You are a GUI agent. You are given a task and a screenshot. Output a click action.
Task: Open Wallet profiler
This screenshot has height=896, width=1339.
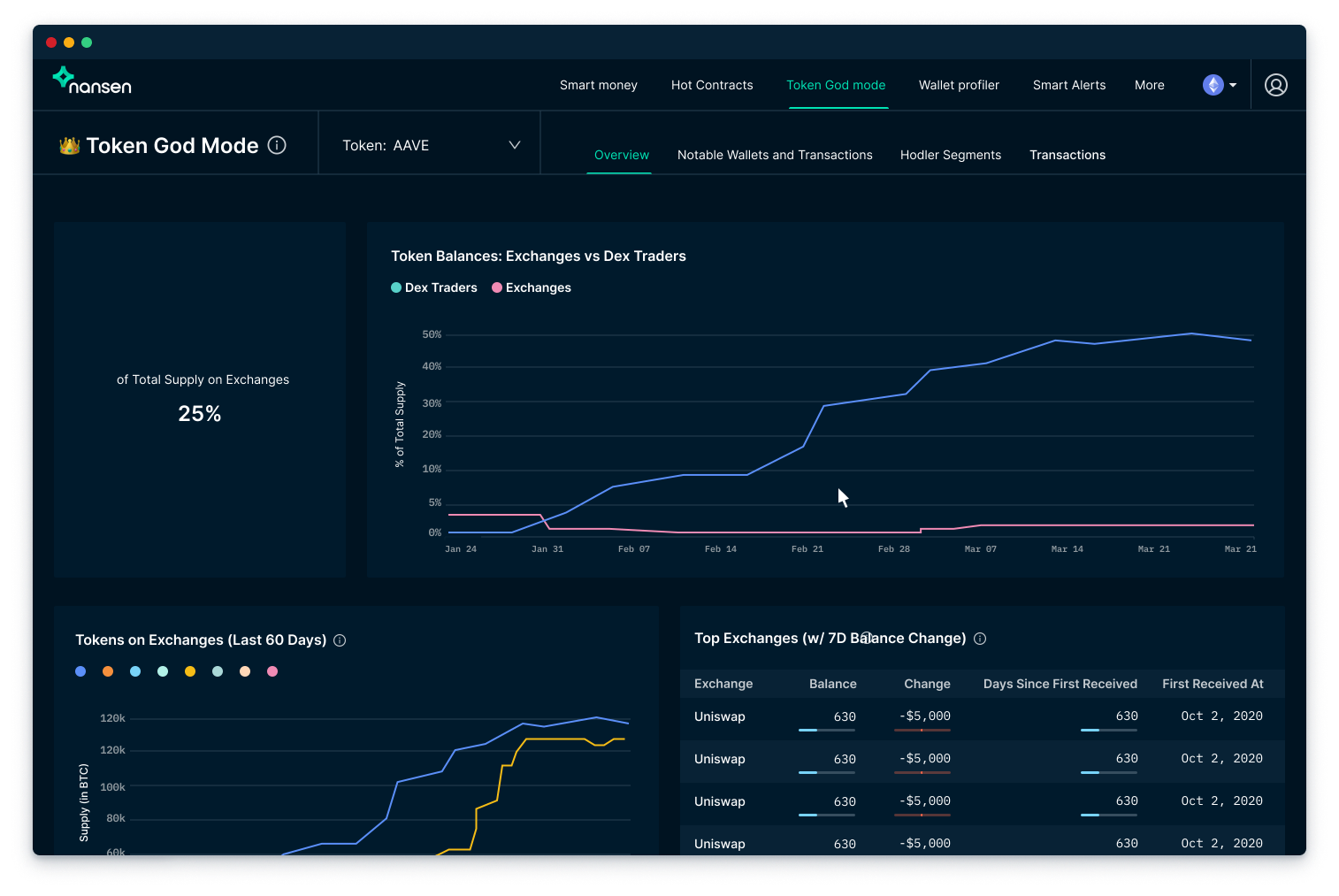click(959, 85)
